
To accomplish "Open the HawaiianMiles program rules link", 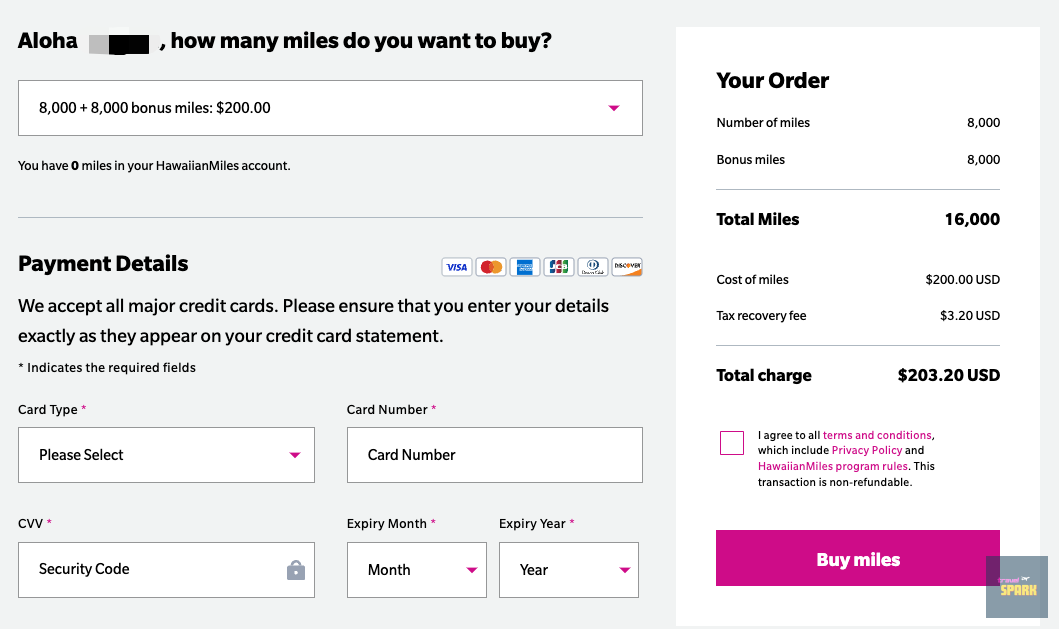I will [x=833, y=466].
